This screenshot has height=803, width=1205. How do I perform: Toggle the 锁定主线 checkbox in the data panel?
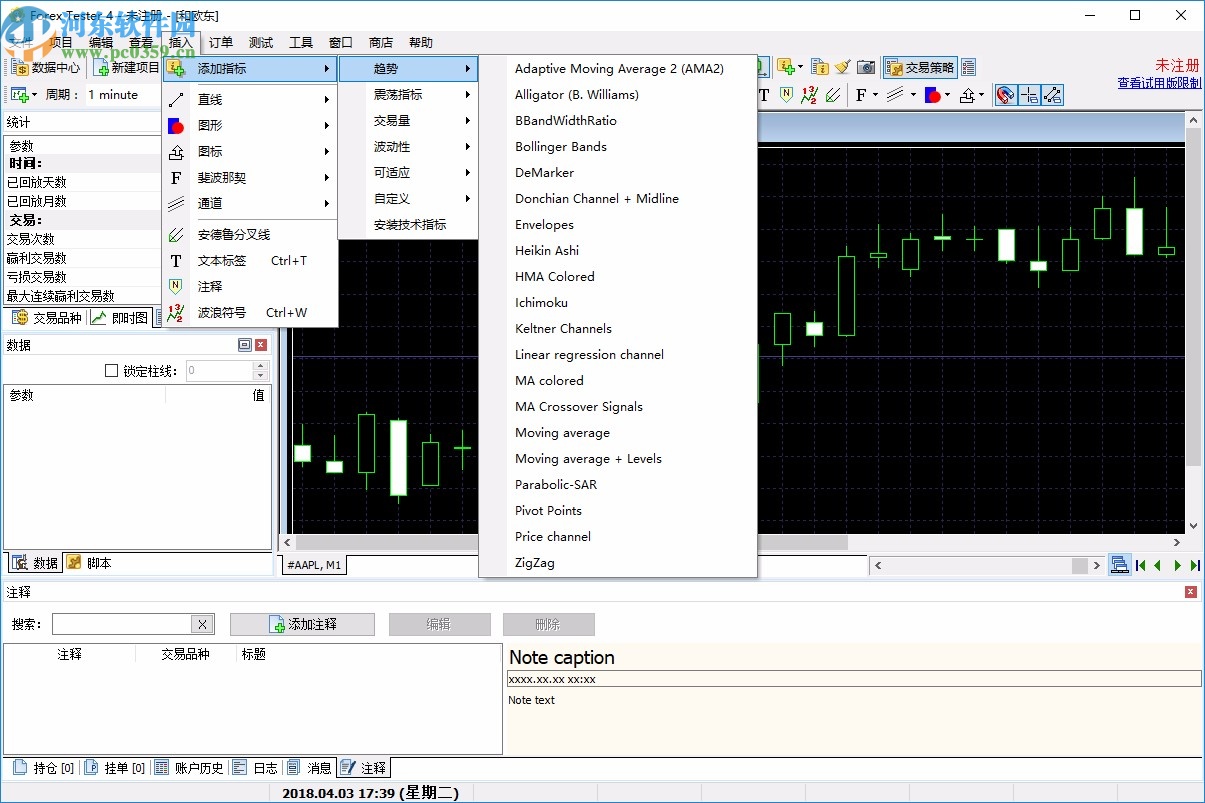[x=113, y=368]
